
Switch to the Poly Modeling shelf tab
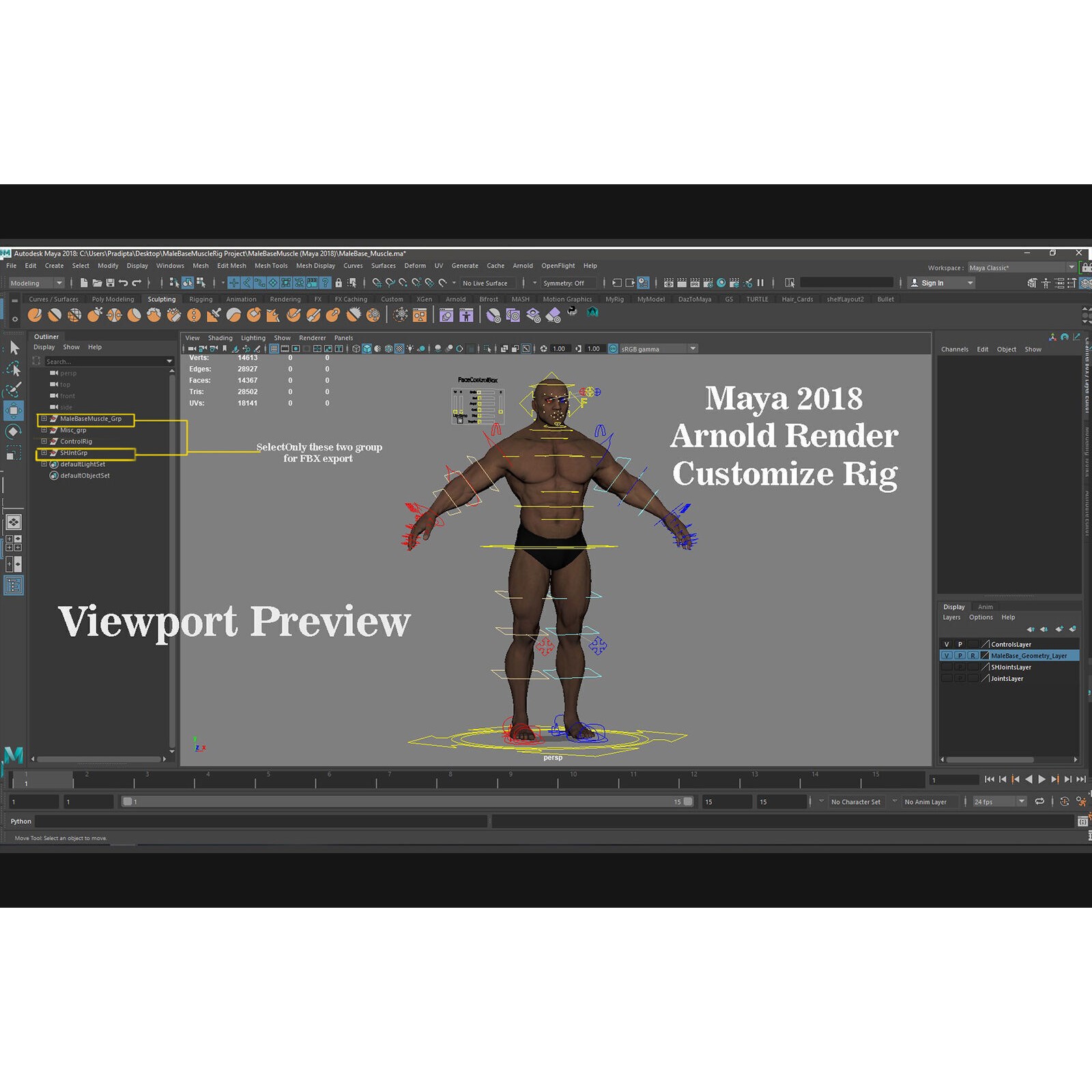tap(113, 299)
